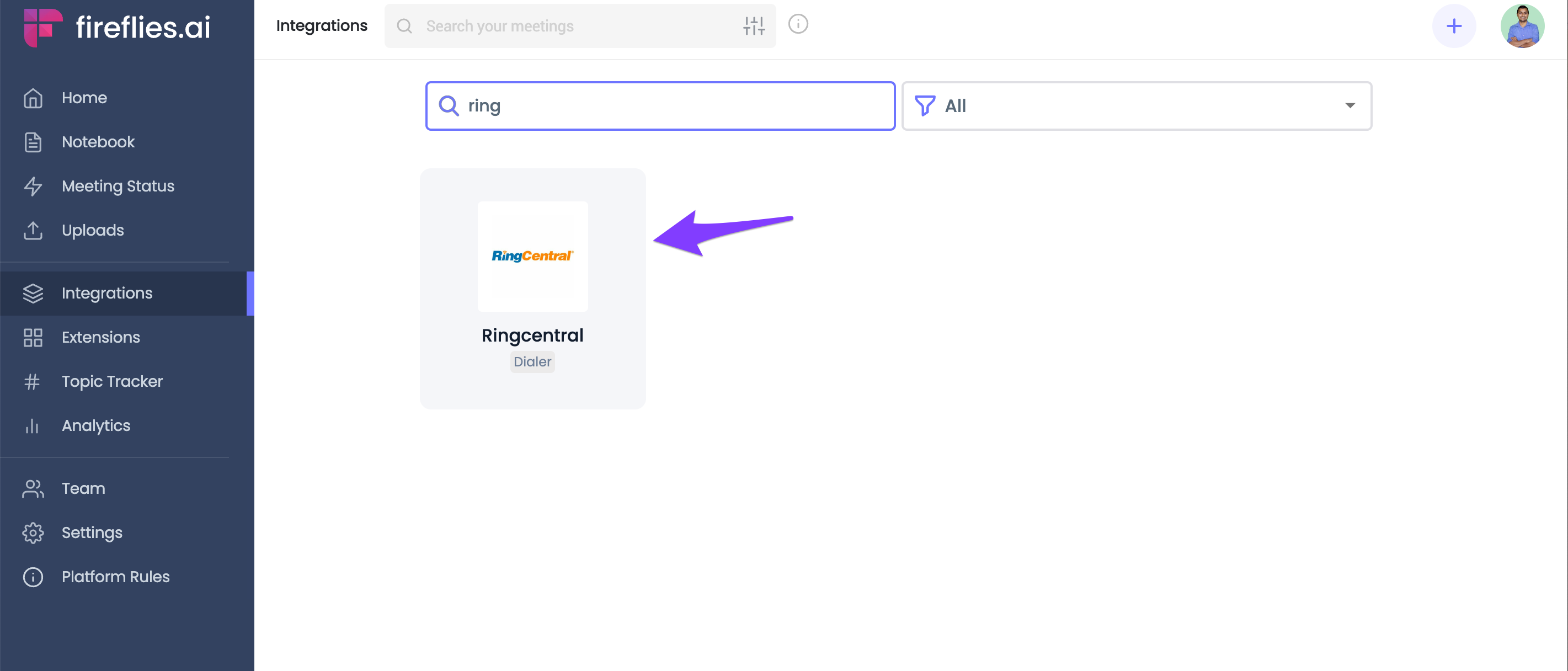Click the Home house icon
Screen dimensions: 1568x671
(33, 98)
